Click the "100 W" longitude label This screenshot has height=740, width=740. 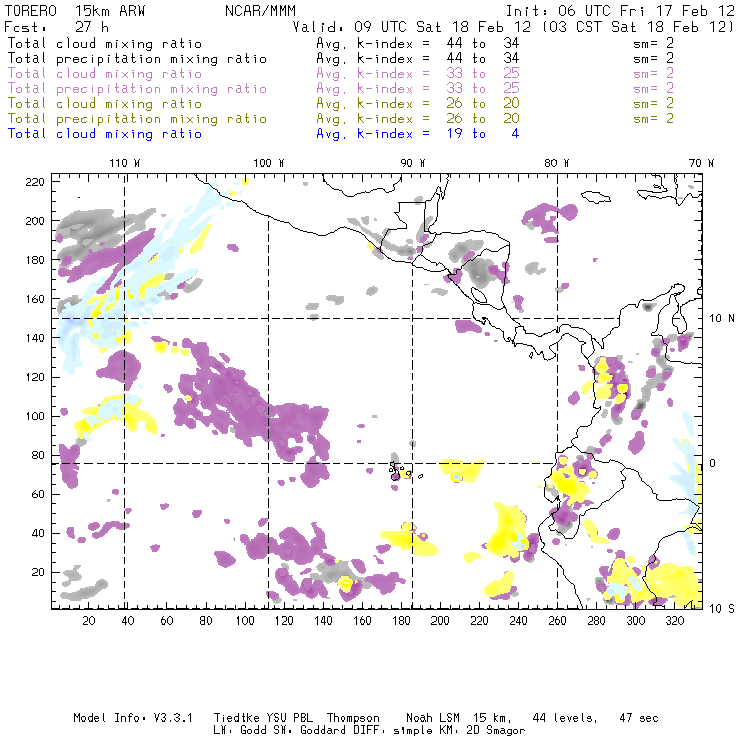coord(269,163)
